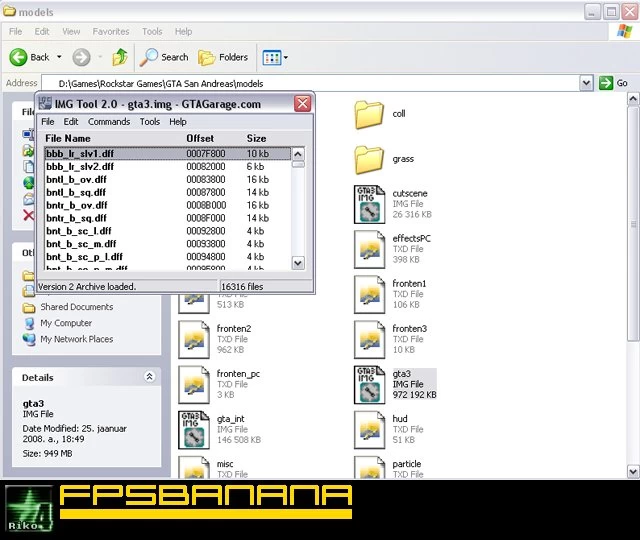Viewport: 640px width, 540px height.
Task: Click the IMG Tool list scroll thumb
Action: point(298,164)
